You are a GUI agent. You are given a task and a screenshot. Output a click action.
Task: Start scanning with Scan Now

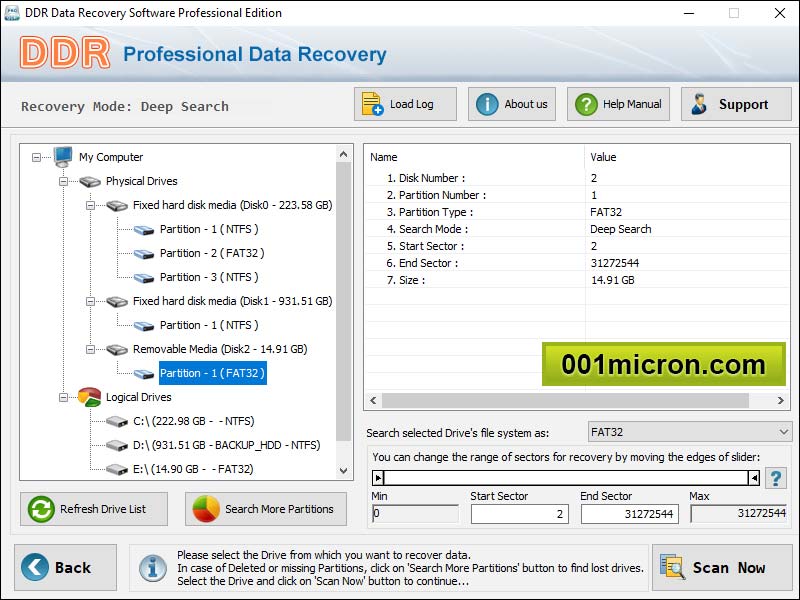tap(722, 567)
